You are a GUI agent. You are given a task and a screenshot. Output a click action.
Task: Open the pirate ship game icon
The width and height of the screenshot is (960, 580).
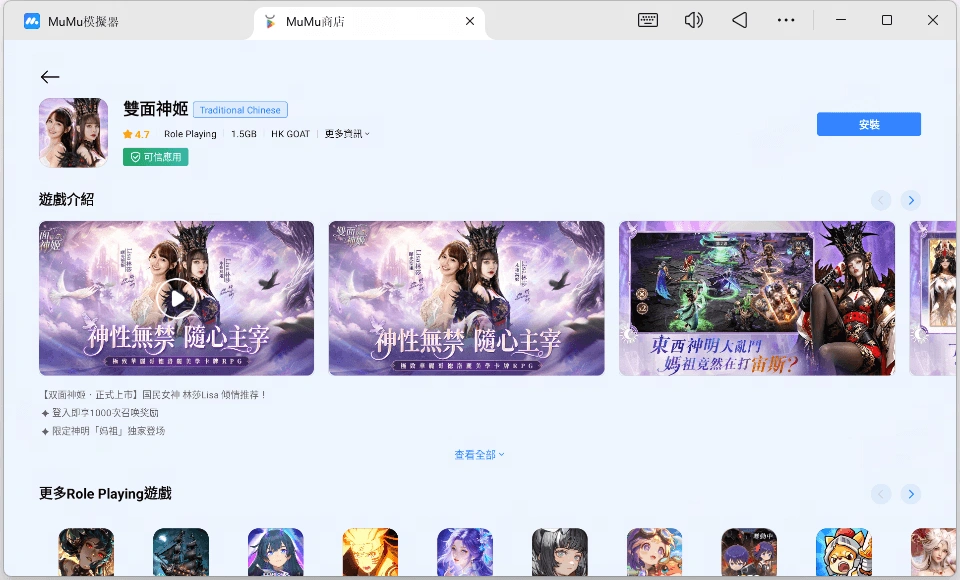point(181,553)
